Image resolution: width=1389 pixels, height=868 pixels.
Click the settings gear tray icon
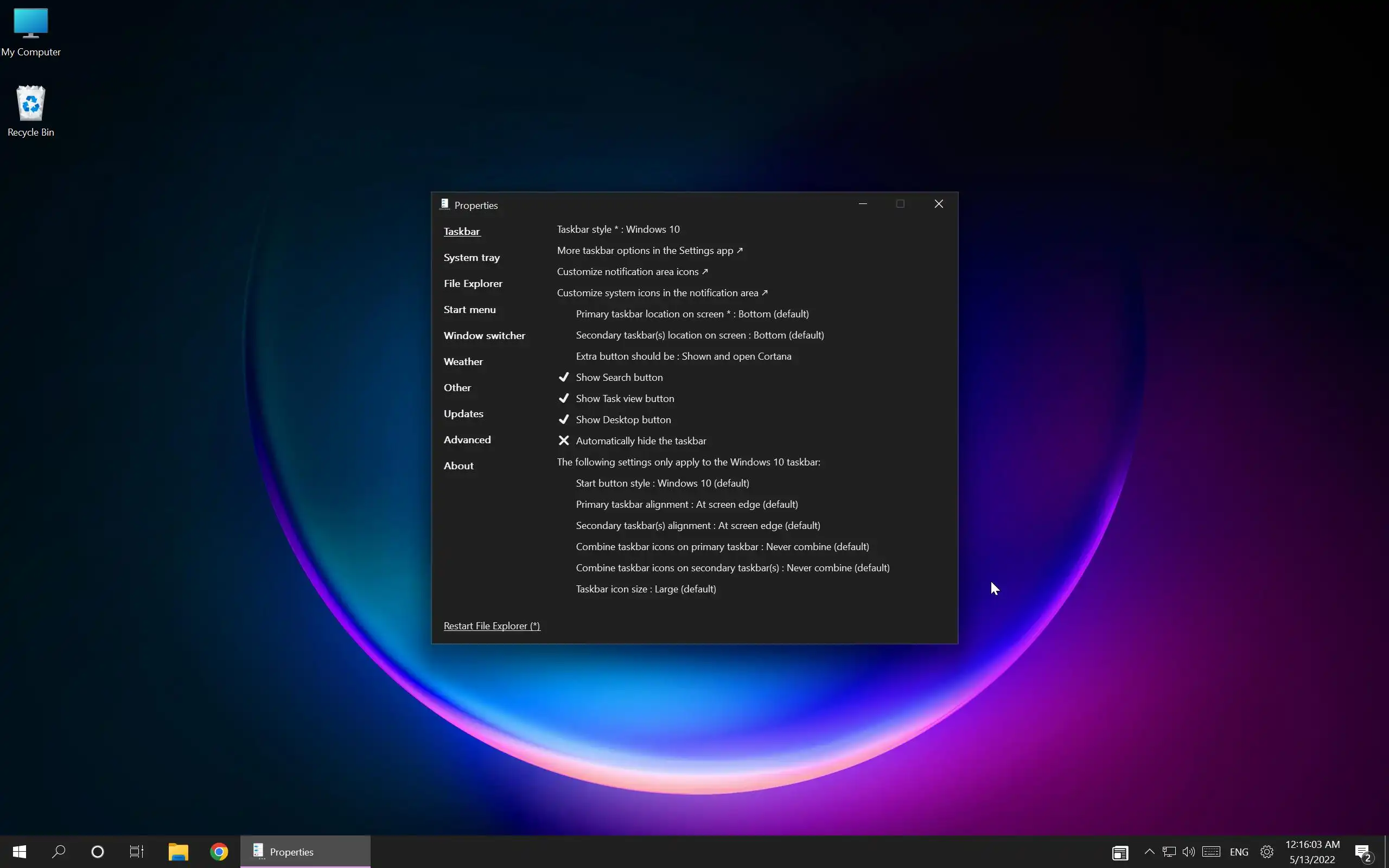coord(1267,852)
